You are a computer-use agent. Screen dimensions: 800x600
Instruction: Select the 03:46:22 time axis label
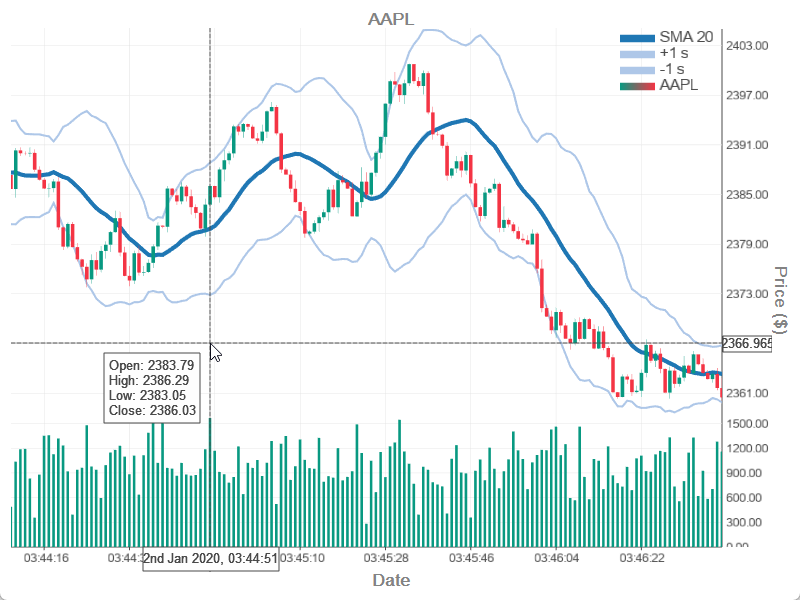tap(642, 558)
